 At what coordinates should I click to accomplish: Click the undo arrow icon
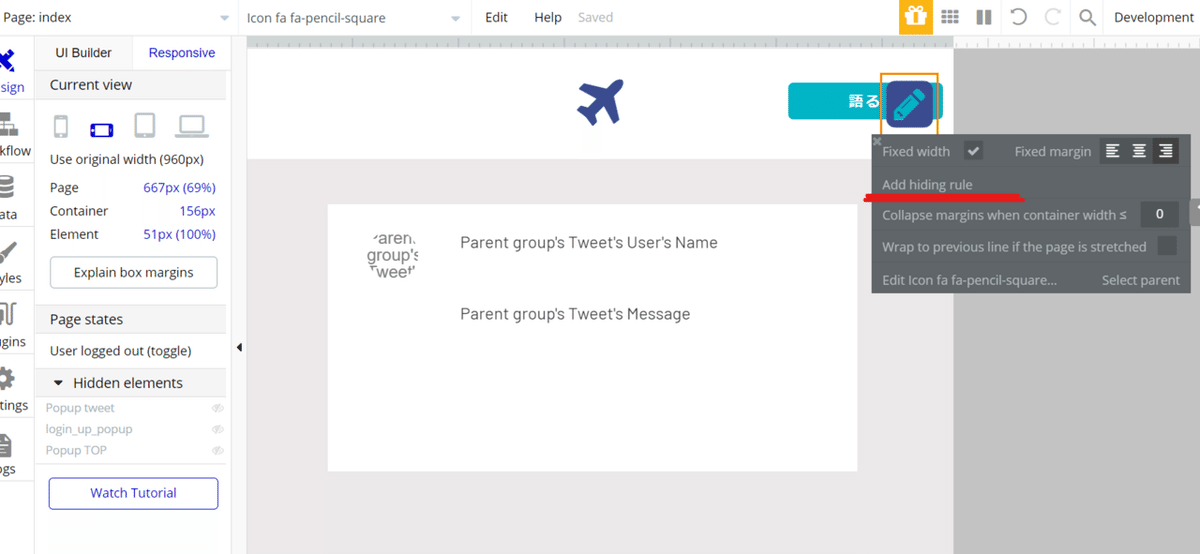pyautogui.click(x=1018, y=17)
